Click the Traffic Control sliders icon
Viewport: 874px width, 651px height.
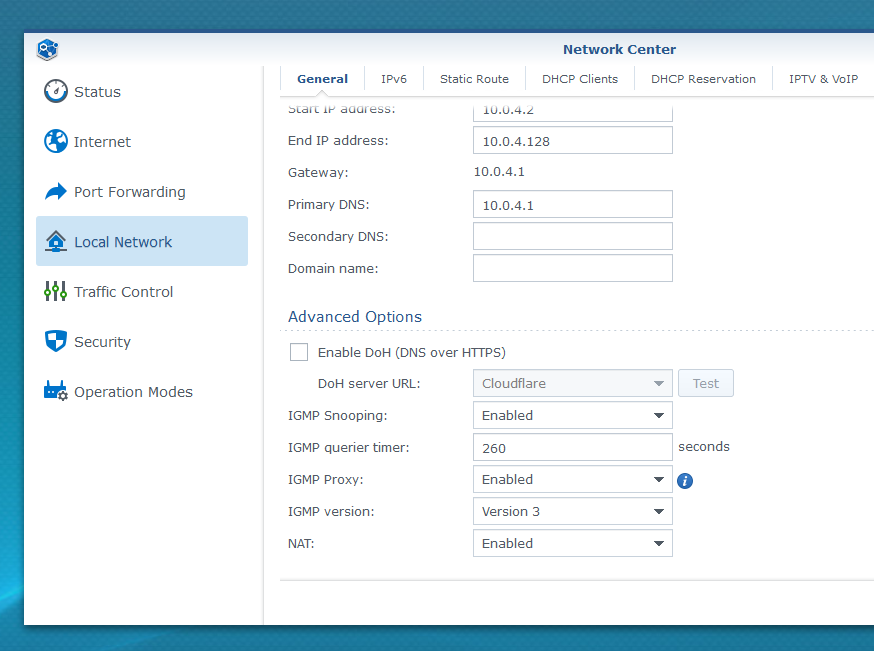tap(55, 292)
